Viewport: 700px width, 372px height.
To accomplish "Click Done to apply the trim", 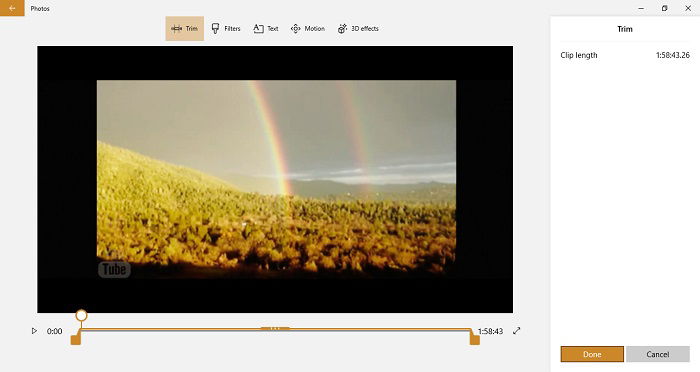I will click(592, 354).
